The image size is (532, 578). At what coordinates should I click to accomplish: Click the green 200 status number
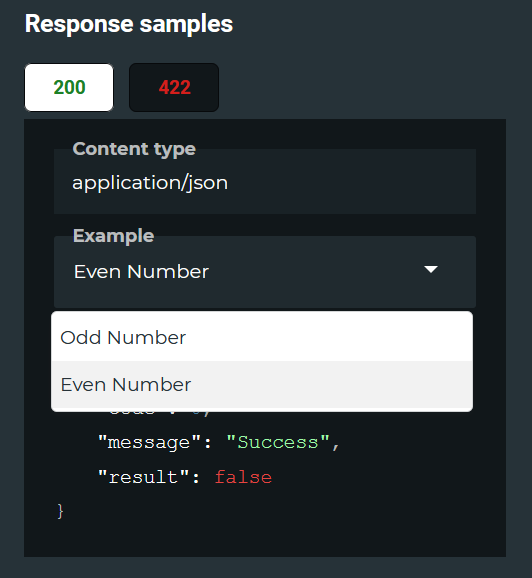pos(69,87)
